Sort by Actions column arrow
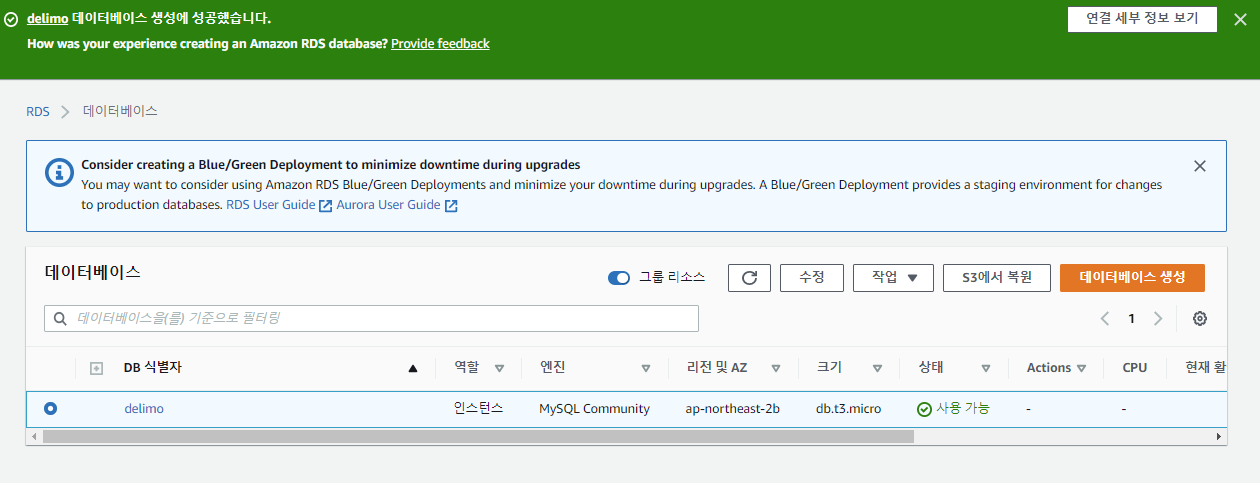Screen dimensions: 1260x483 pos(1081,368)
